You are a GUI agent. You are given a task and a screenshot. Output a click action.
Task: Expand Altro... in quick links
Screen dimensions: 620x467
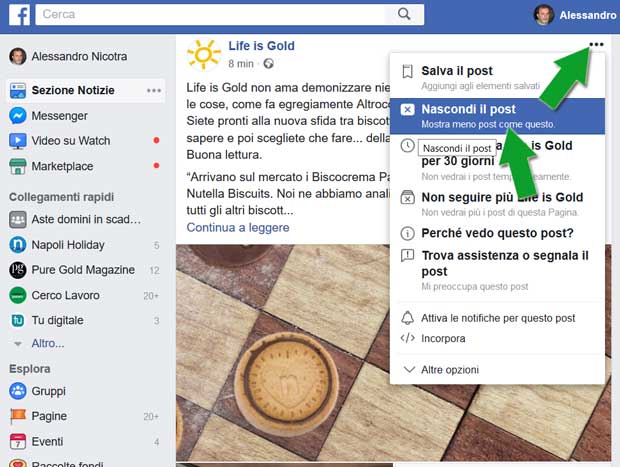tap(47, 343)
